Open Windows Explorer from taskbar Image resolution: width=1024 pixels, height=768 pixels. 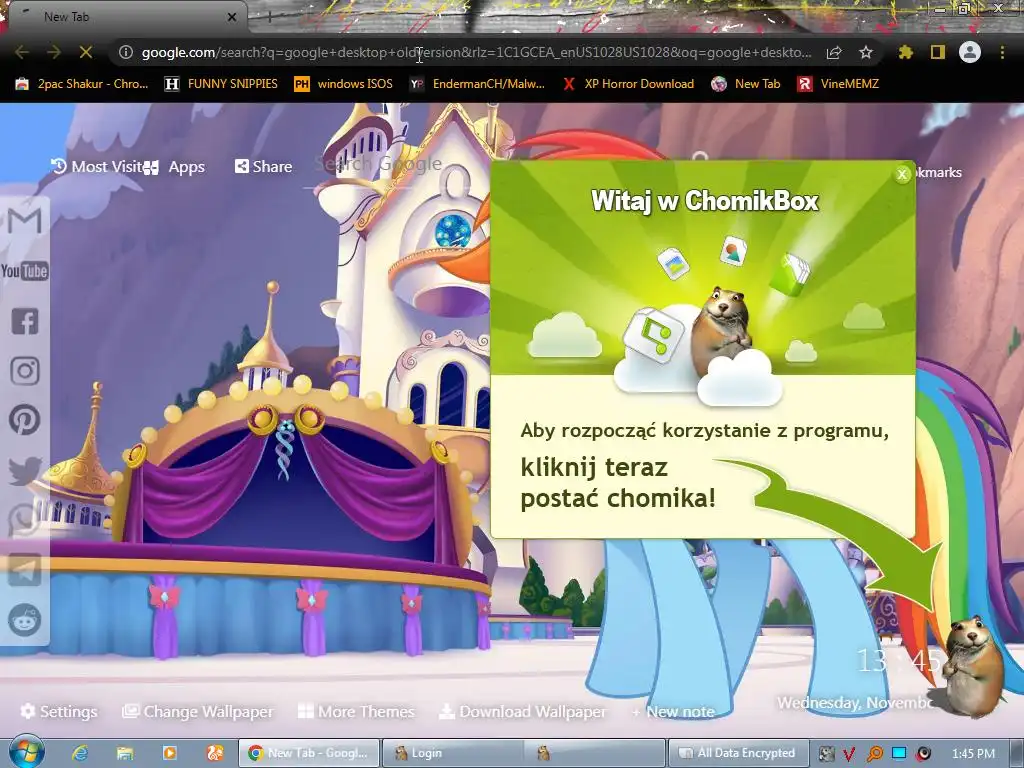pyautogui.click(x=125, y=753)
